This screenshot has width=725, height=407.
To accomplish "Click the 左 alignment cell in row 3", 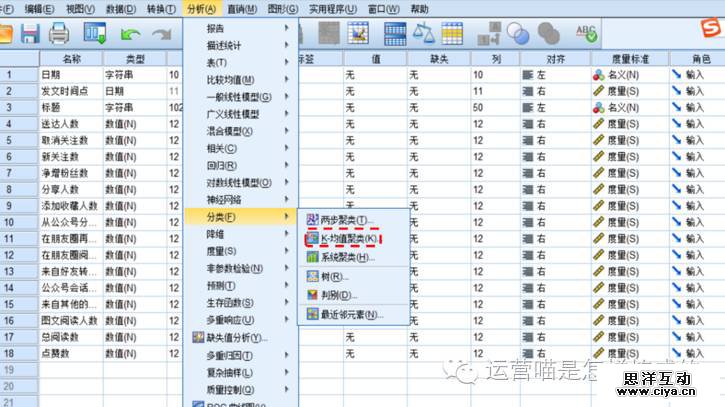I will tap(555, 108).
